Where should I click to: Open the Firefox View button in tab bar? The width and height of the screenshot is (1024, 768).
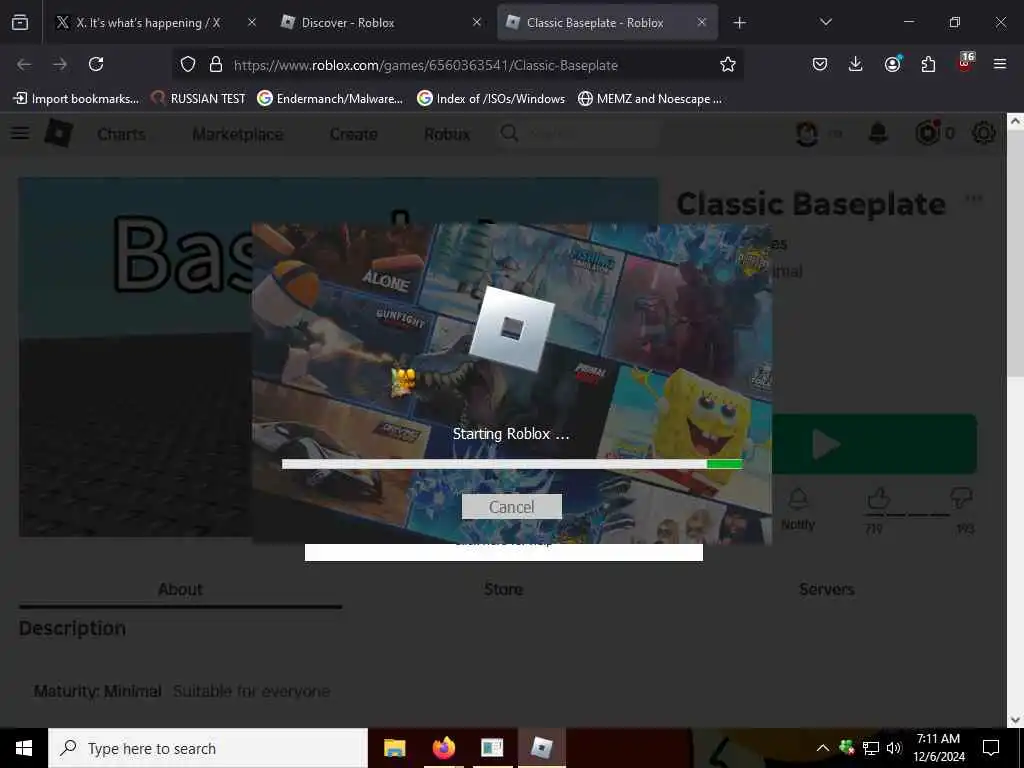click(20, 22)
